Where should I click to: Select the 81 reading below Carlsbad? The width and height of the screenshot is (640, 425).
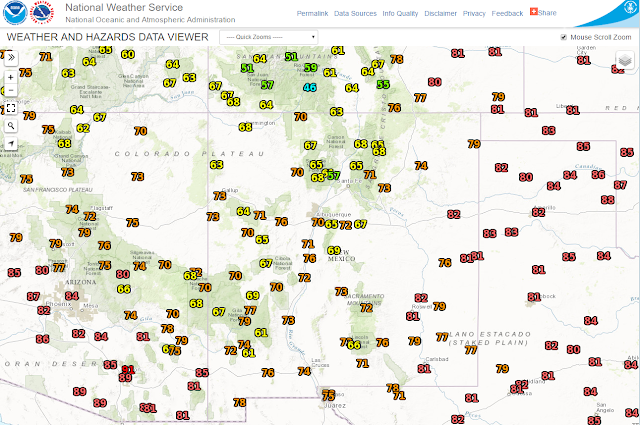click(x=424, y=369)
